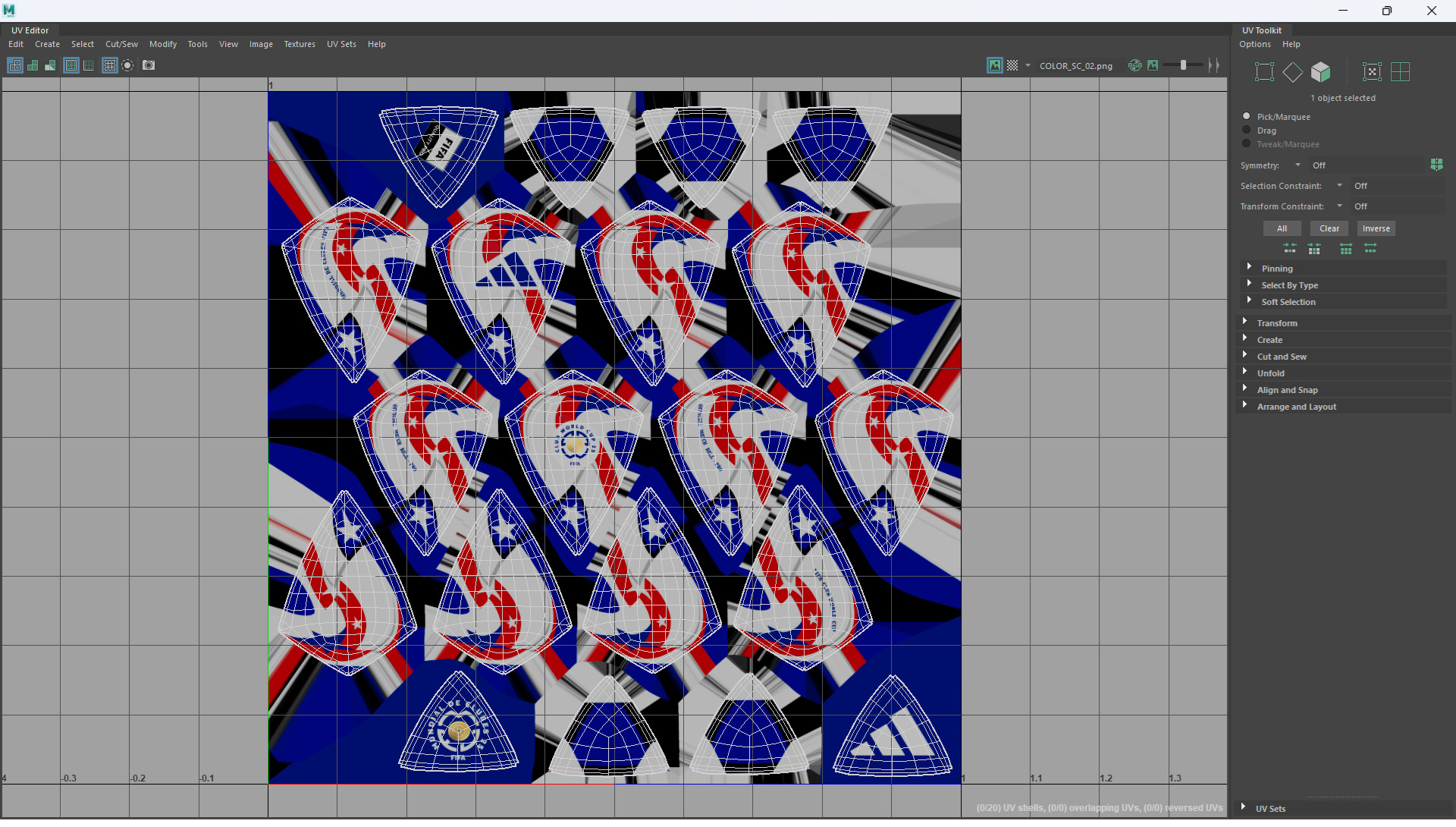The height and width of the screenshot is (827, 1456).
Task: Click the Maya logo in the title bar
Action: [x=9, y=11]
